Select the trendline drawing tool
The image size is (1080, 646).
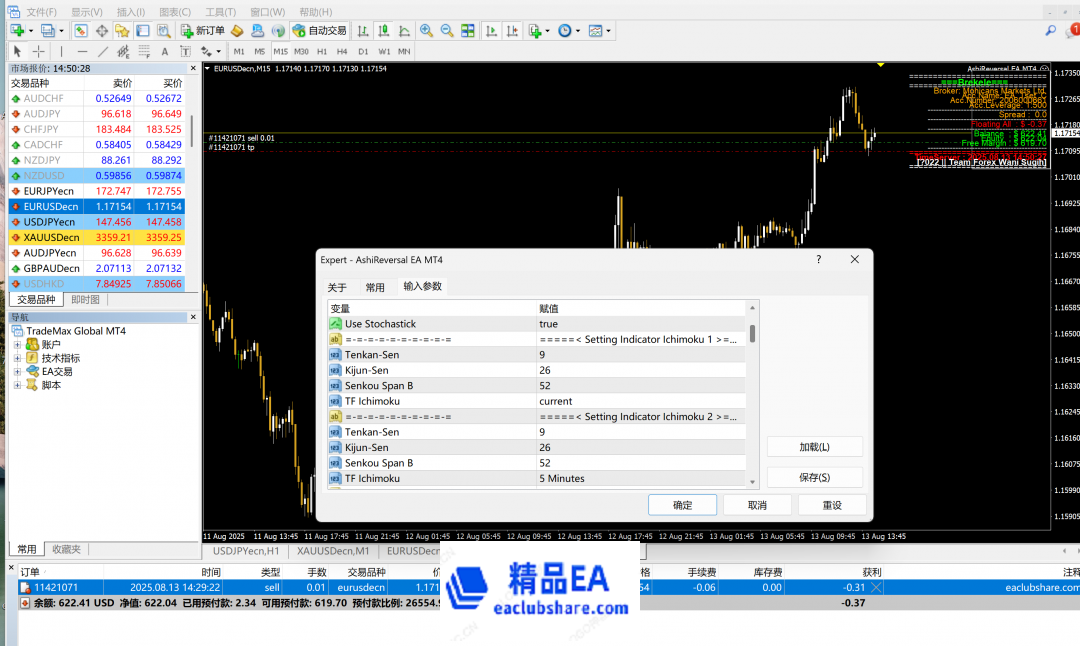[103, 51]
